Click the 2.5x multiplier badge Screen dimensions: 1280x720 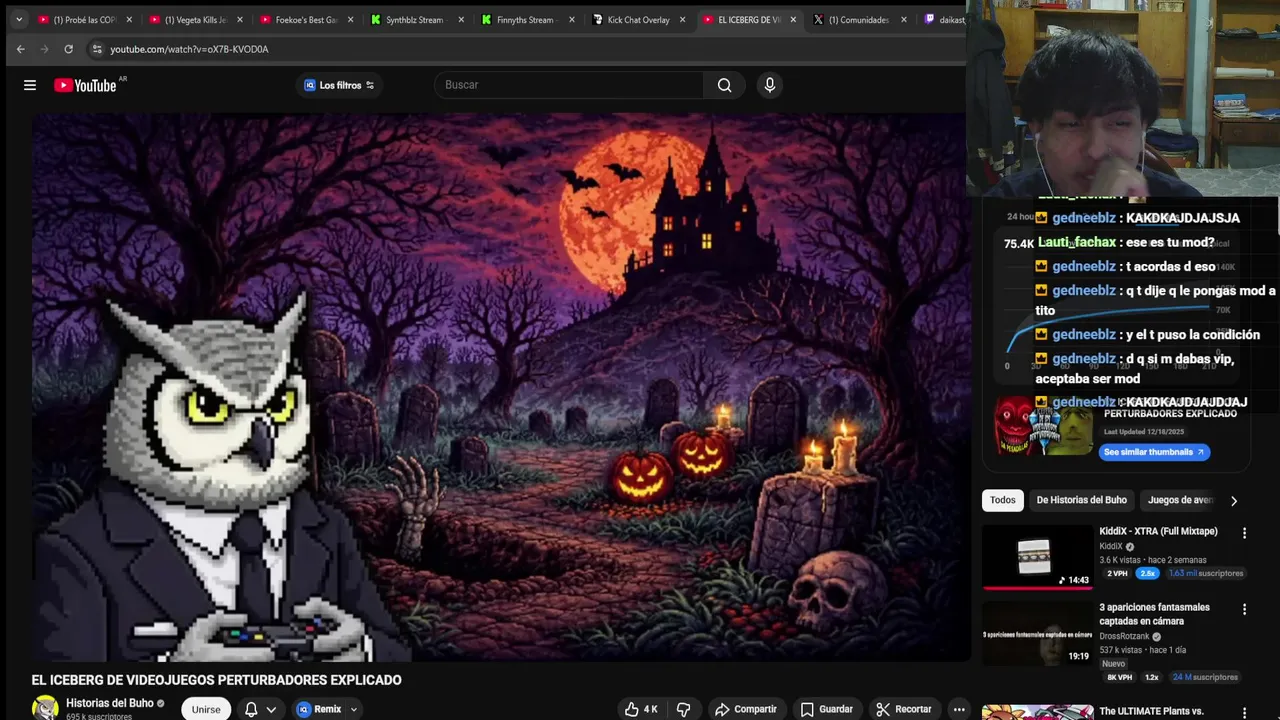(x=1147, y=573)
